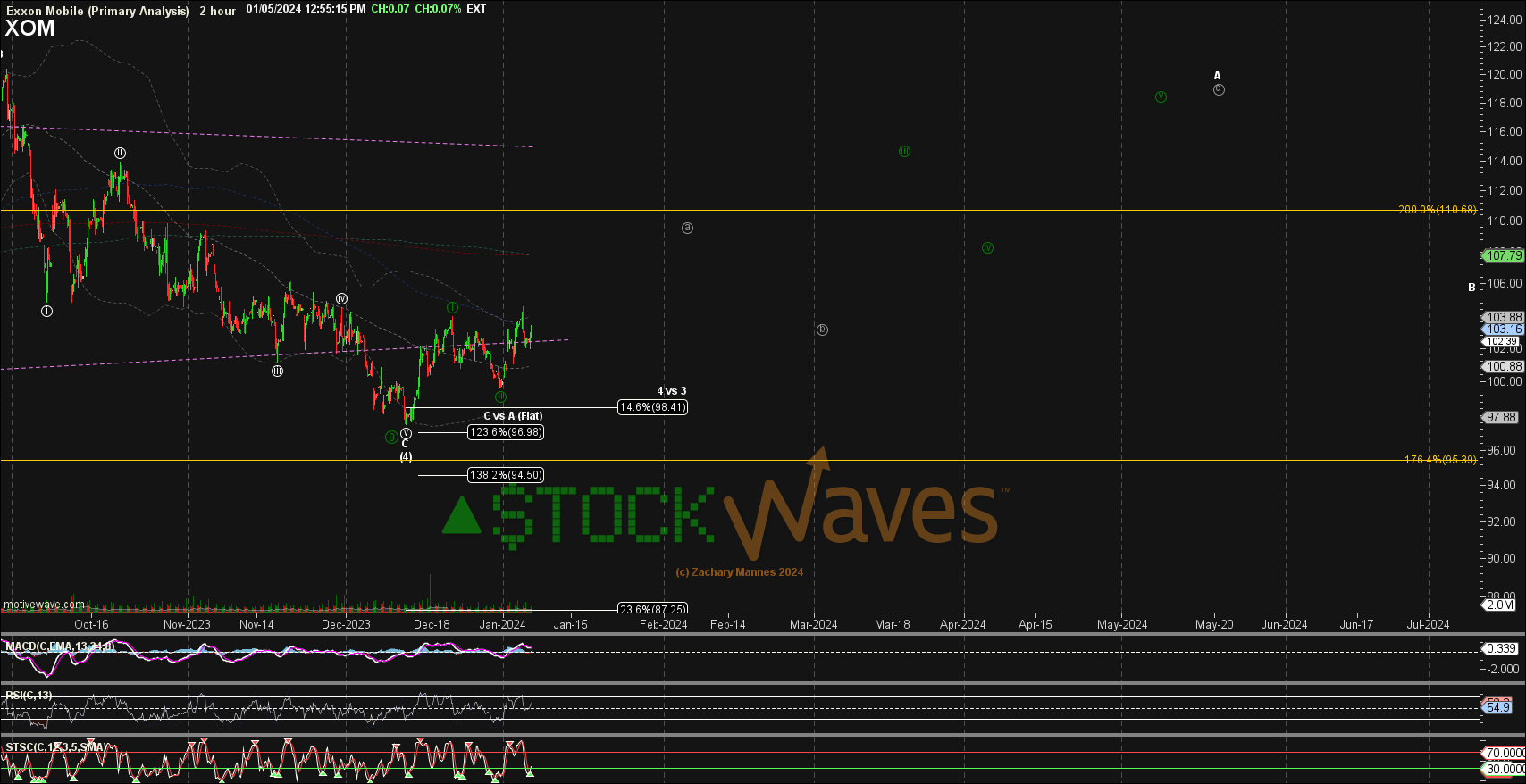The width and height of the screenshot is (1526, 784).
Task: Select the Apr-2024 date axis label
Action: click(962, 624)
